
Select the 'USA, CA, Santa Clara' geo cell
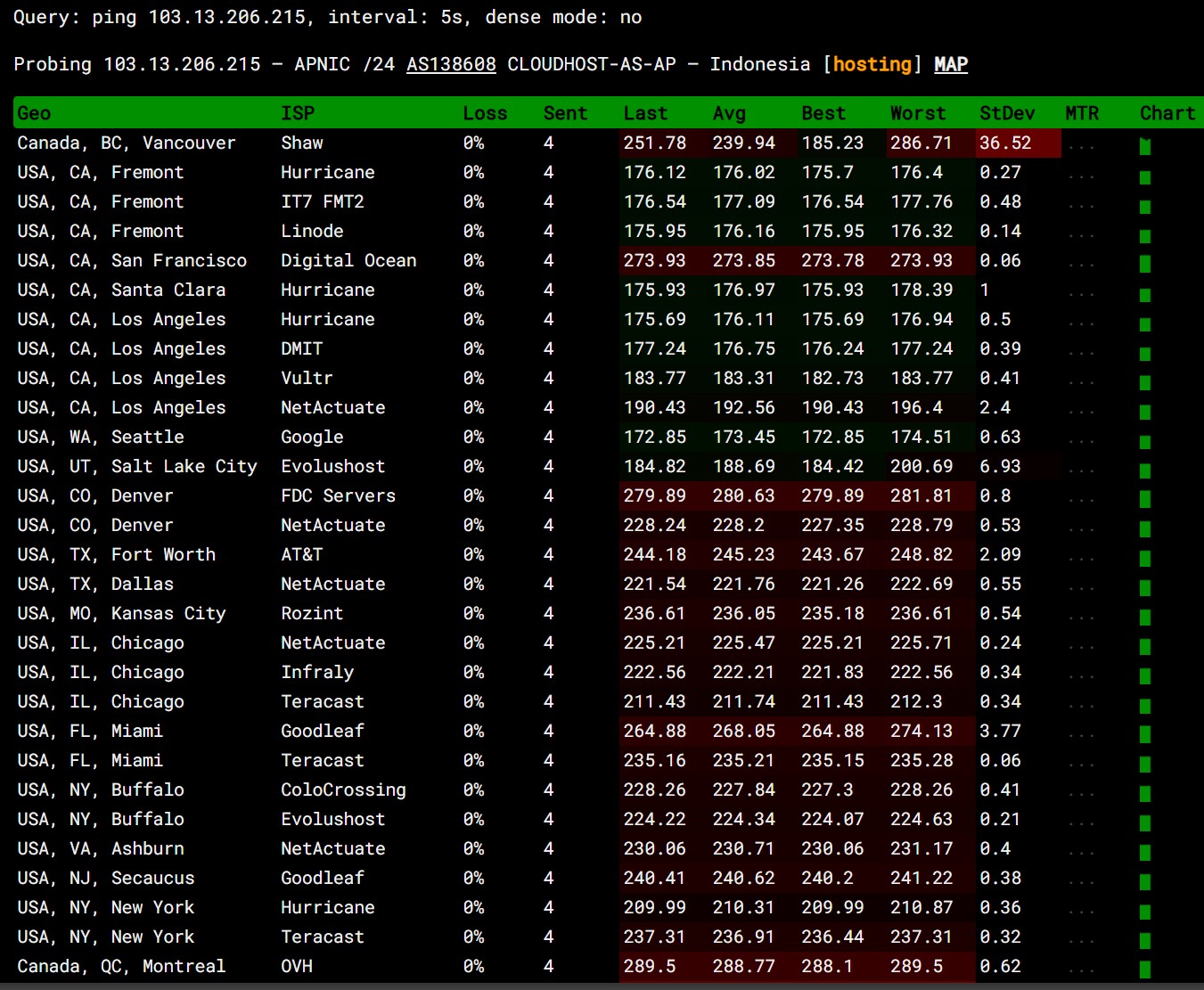[x=121, y=290]
